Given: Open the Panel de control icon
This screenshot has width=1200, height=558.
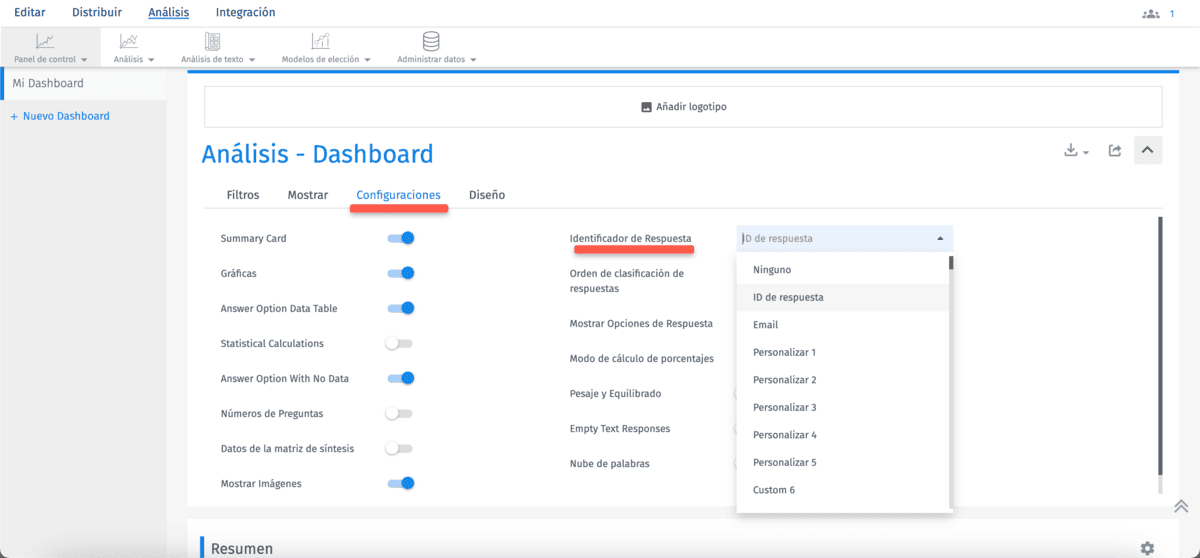Looking at the screenshot, I should click(x=45, y=41).
